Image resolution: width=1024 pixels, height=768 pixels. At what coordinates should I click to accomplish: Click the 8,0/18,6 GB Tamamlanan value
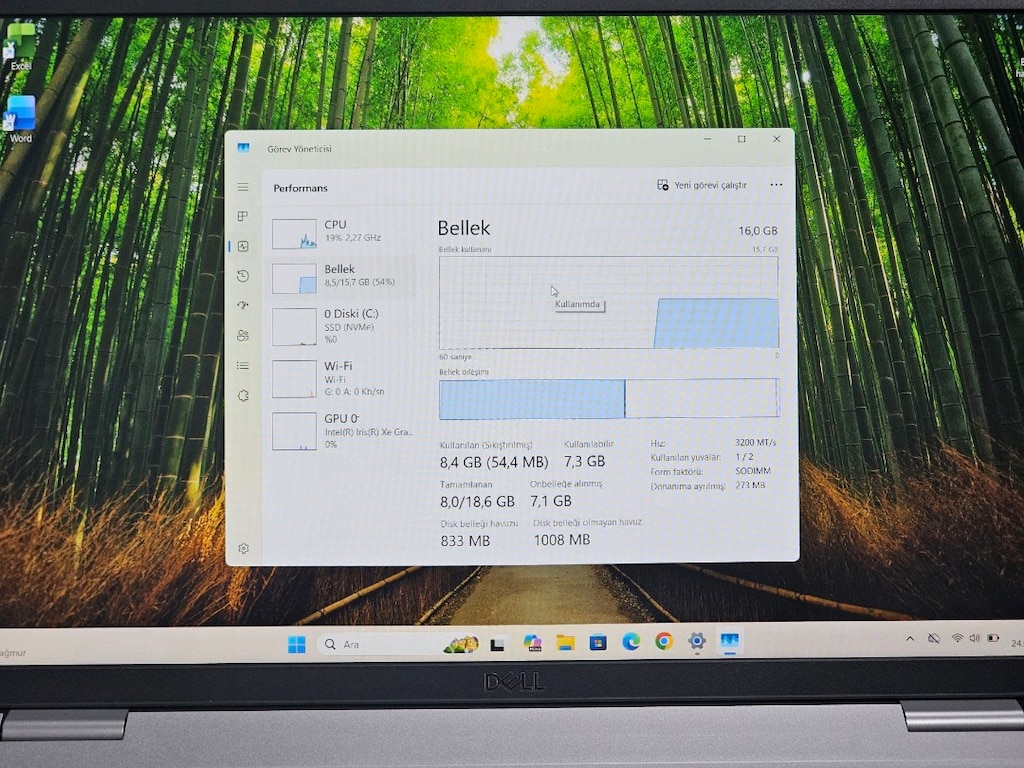477,501
